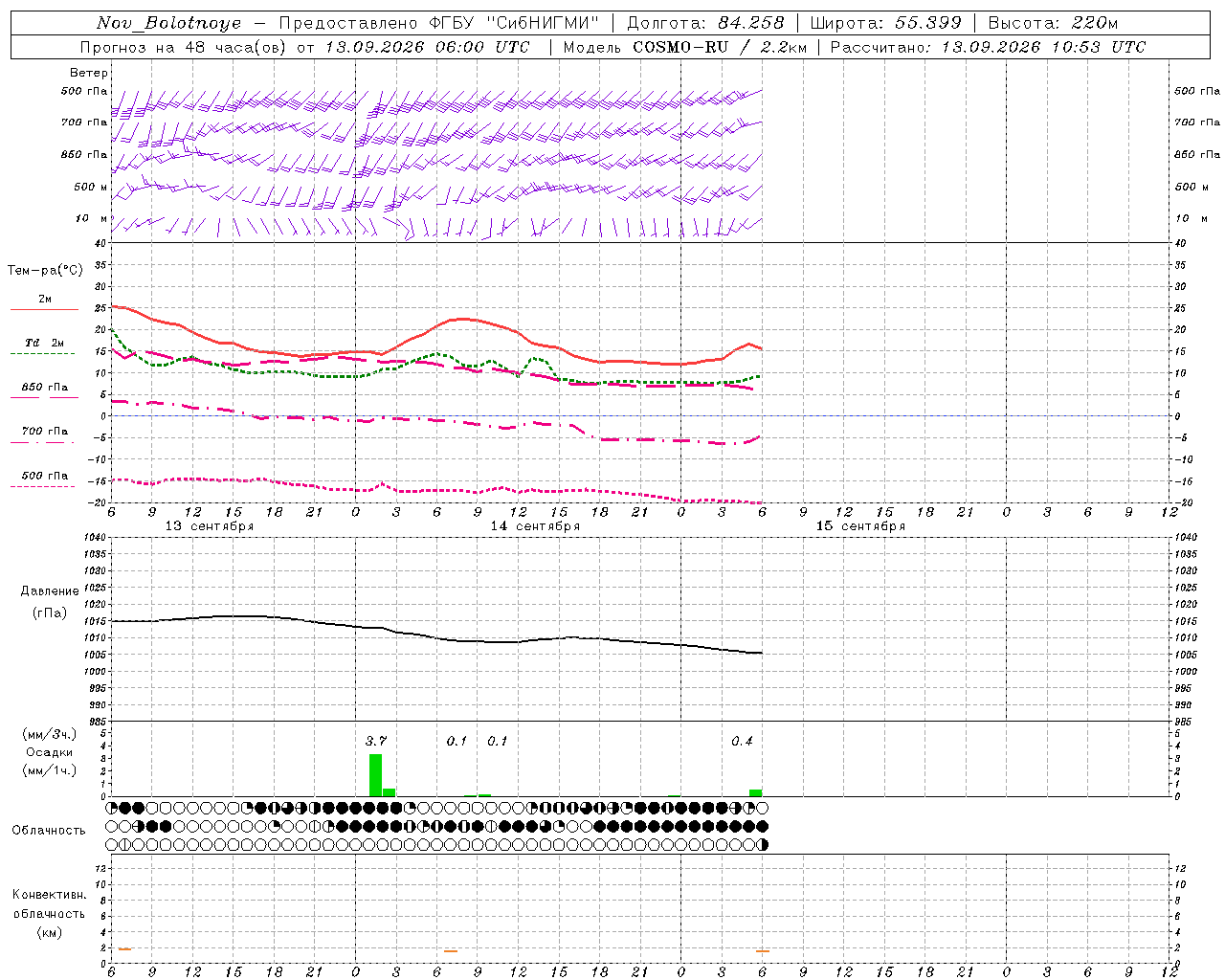Click the 500 гПа dotted temperature legend
Image resolution: width=1225 pixels, height=980 pixels.
coord(44,479)
